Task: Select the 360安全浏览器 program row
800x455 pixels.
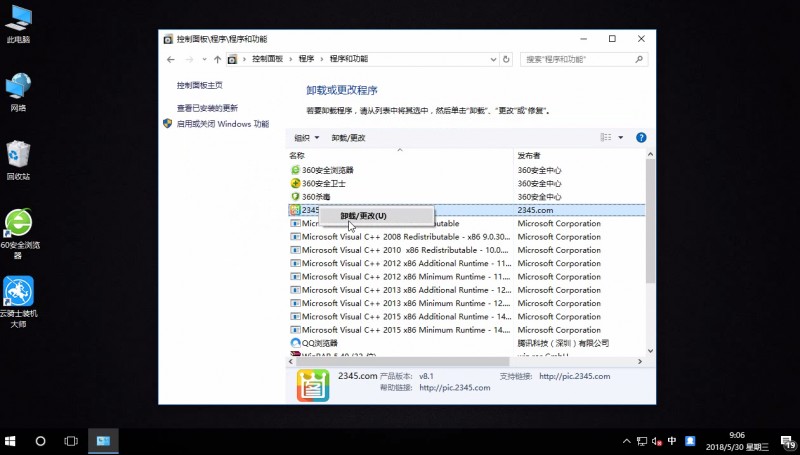Action: point(466,170)
